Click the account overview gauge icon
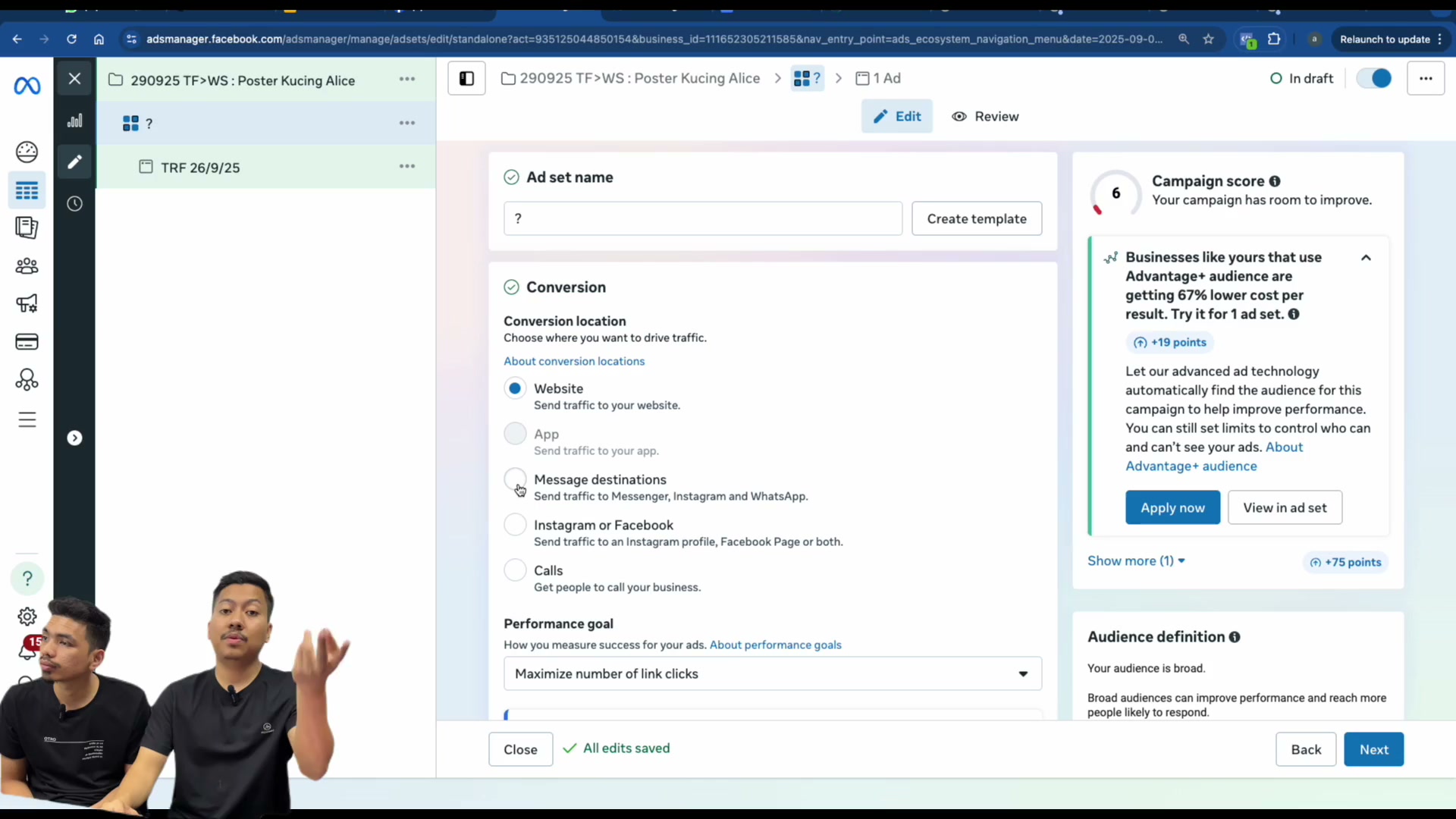This screenshot has width=1456, height=819. 27,152
